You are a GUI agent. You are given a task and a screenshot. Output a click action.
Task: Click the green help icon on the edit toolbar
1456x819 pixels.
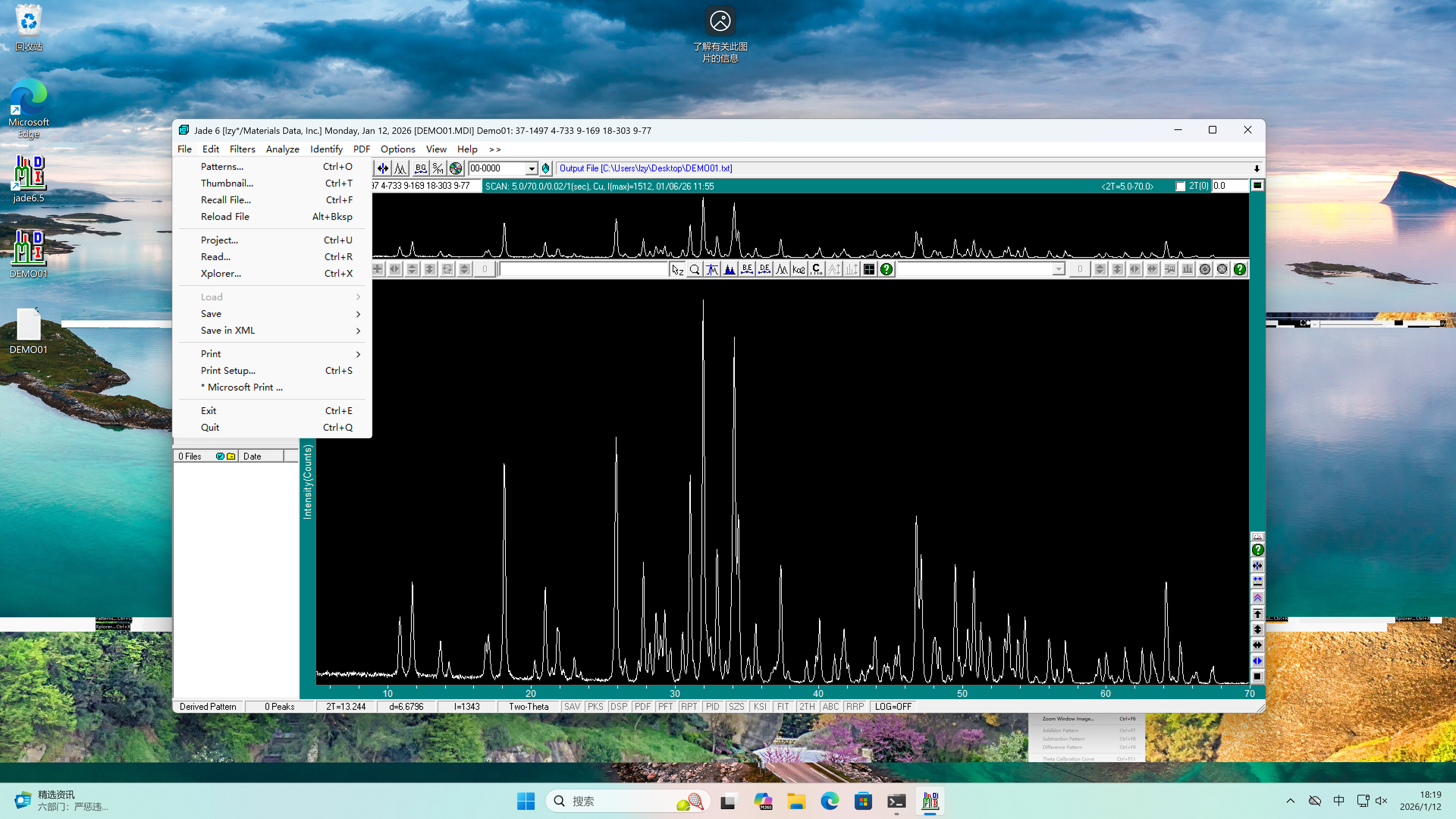coord(886,270)
